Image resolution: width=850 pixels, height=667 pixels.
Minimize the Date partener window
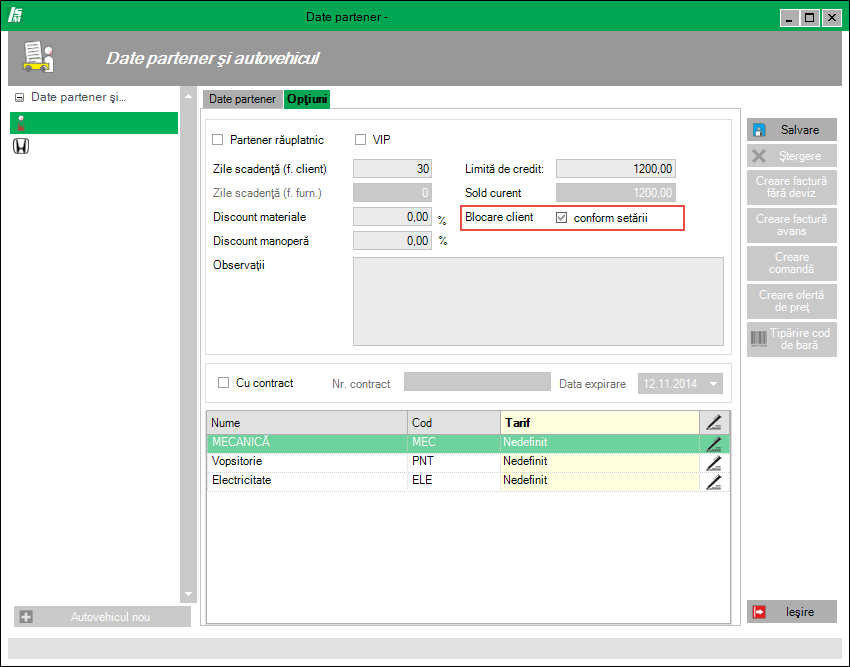(789, 18)
